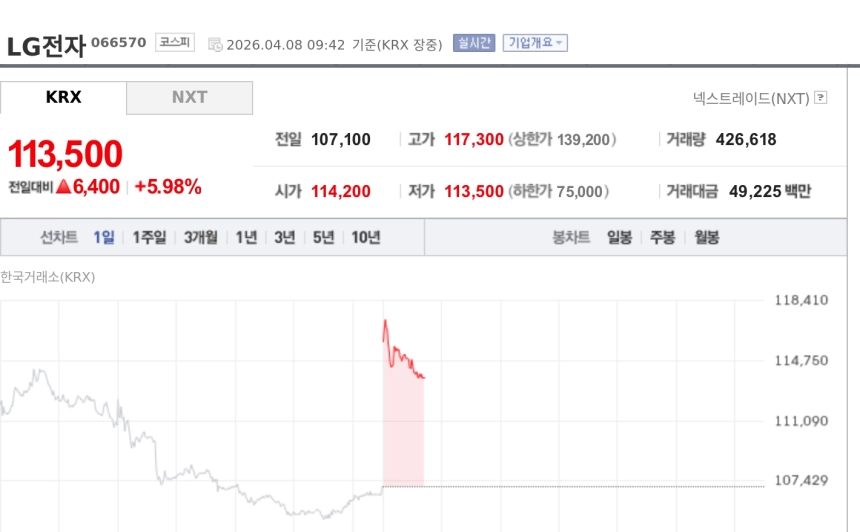Viewport: 860px width, 532px height.
Task: Select the 1주일 line chart period
Action: tap(149, 238)
